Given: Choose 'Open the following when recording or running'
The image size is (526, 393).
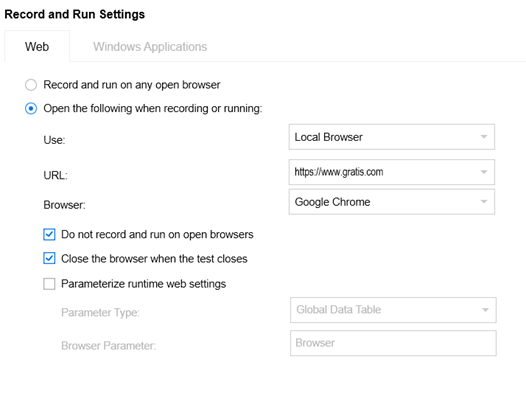Looking at the screenshot, I should tap(31, 109).
